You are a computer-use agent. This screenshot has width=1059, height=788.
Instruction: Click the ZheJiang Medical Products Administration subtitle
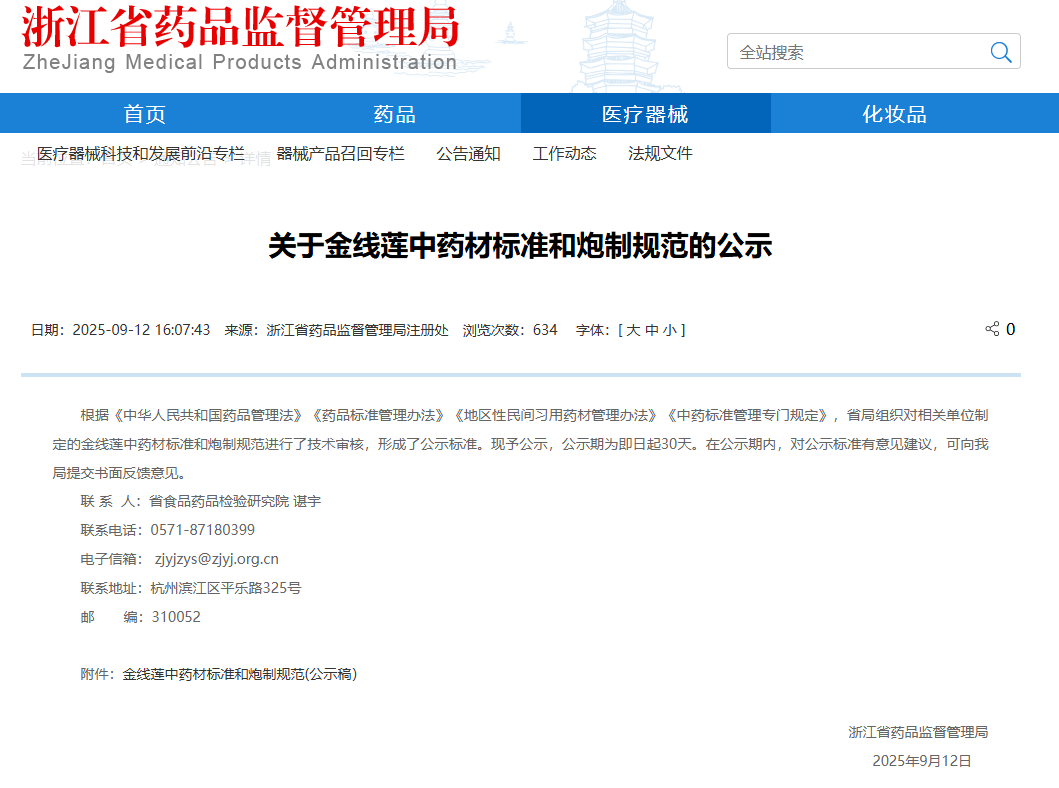(x=240, y=62)
